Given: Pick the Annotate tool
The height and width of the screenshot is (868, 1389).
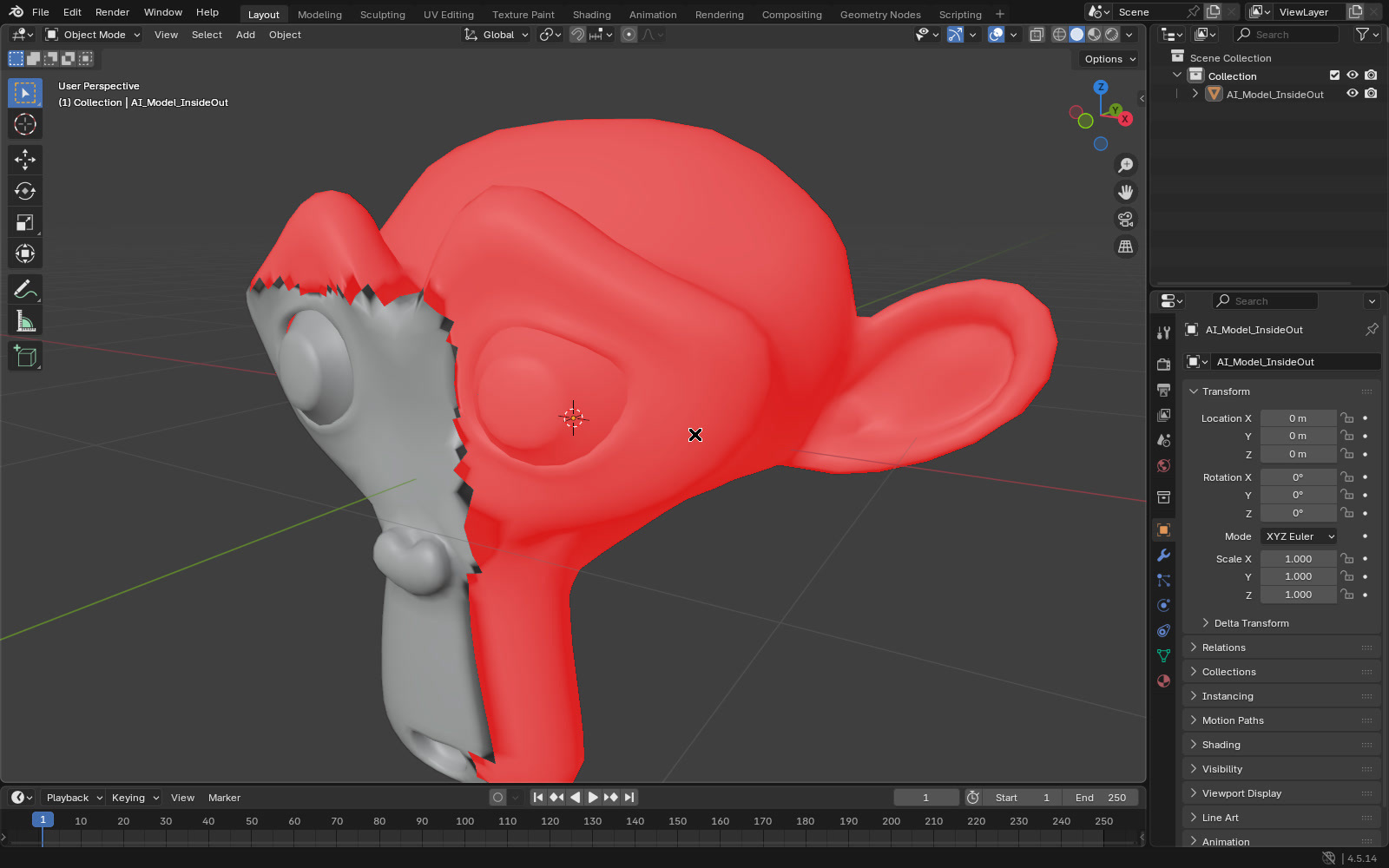Looking at the screenshot, I should click(x=25, y=289).
